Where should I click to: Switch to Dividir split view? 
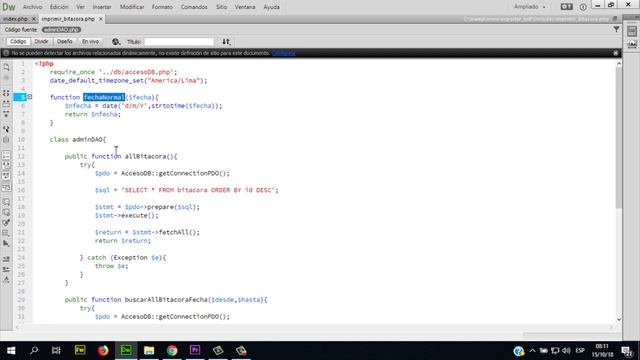(41, 42)
